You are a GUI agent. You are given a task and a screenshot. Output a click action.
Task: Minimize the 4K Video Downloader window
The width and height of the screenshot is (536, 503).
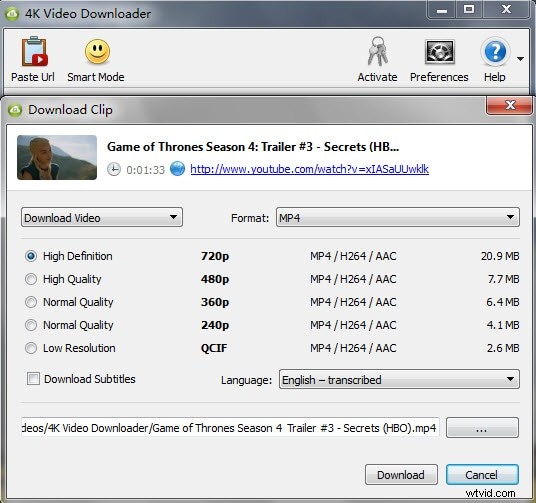click(441, 10)
